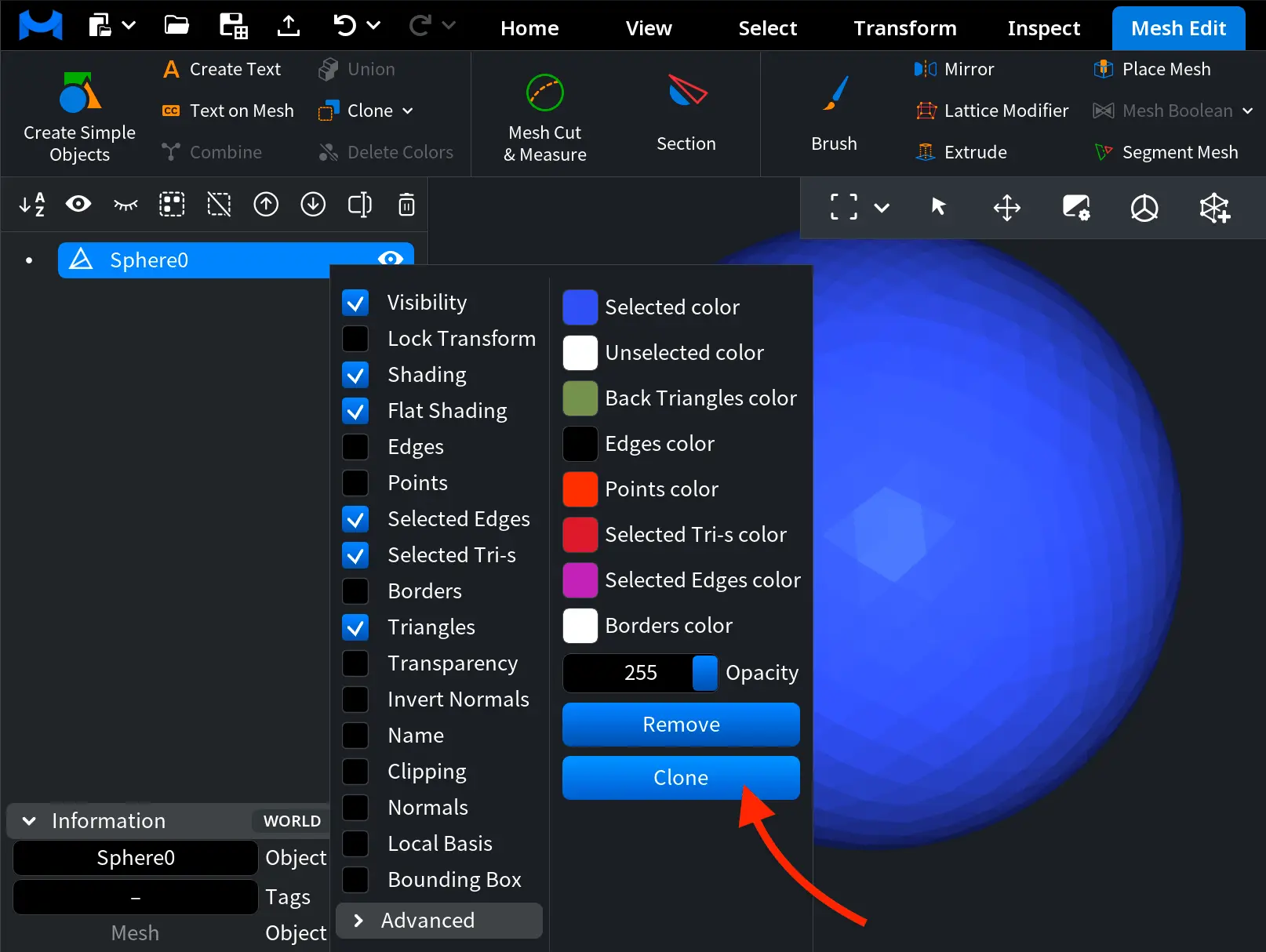The height and width of the screenshot is (952, 1266).
Task: Enable the Edges checkbox
Action: pyautogui.click(x=356, y=447)
